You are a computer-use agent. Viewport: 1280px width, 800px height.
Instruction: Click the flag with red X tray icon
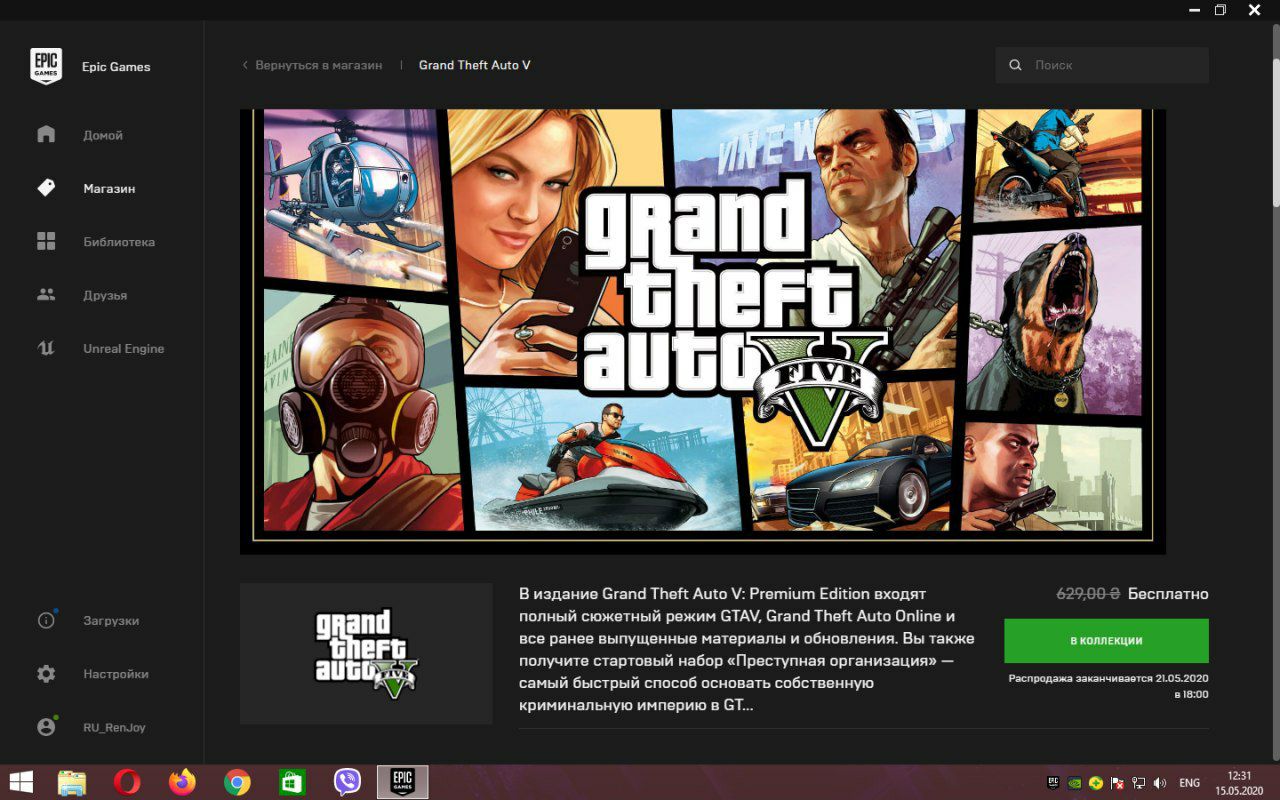(1118, 783)
